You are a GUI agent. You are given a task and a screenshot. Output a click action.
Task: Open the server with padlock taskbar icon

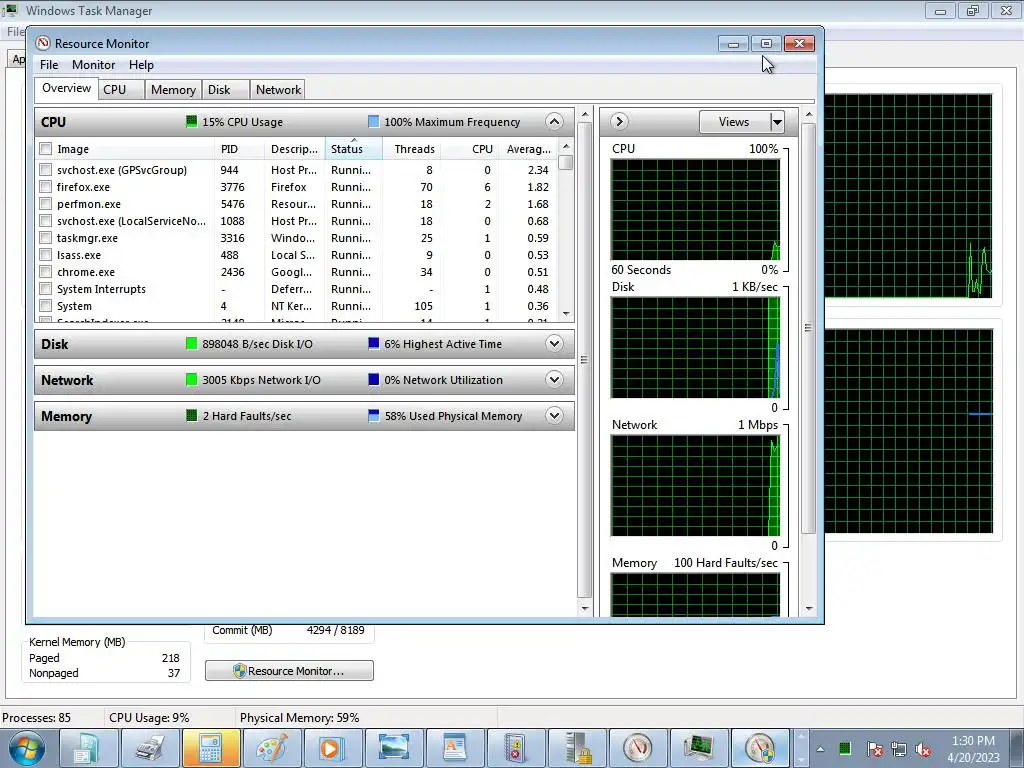point(577,748)
